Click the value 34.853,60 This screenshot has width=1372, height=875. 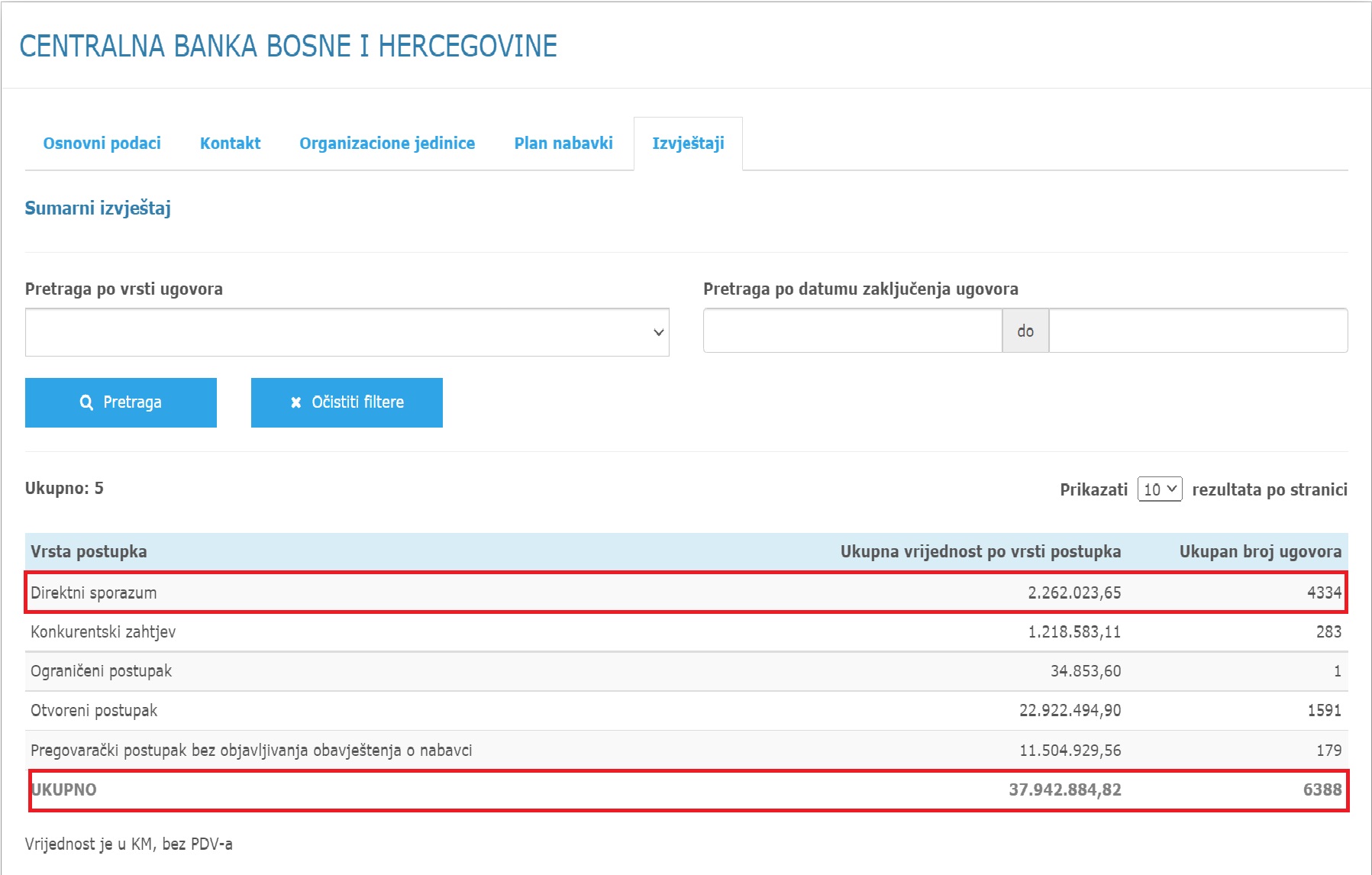coord(1086,670)
